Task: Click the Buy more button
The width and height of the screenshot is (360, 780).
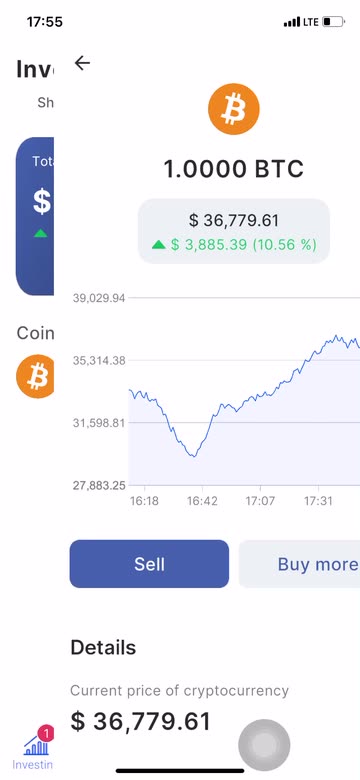Action: point(299,564)
